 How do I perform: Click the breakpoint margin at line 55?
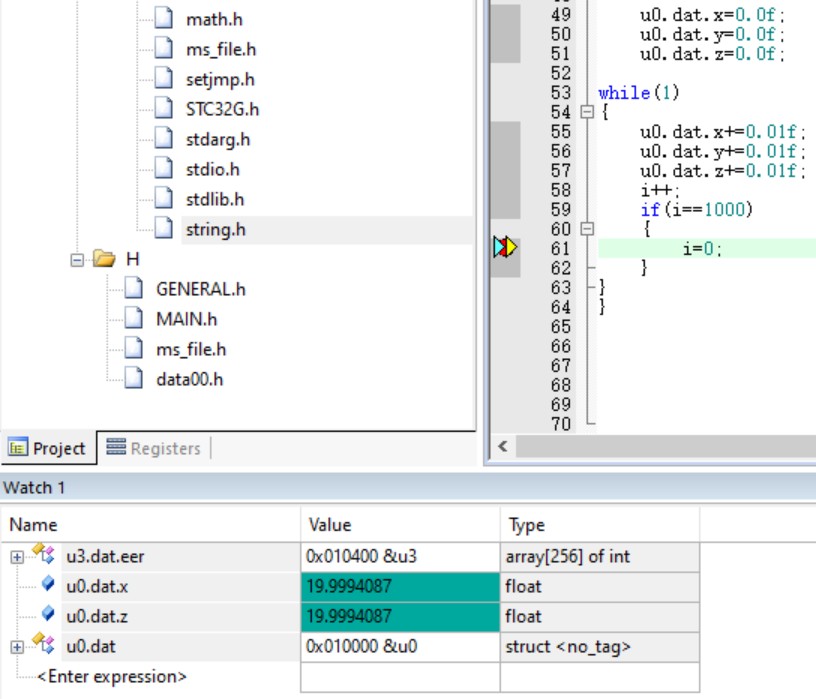pos(505,132)
